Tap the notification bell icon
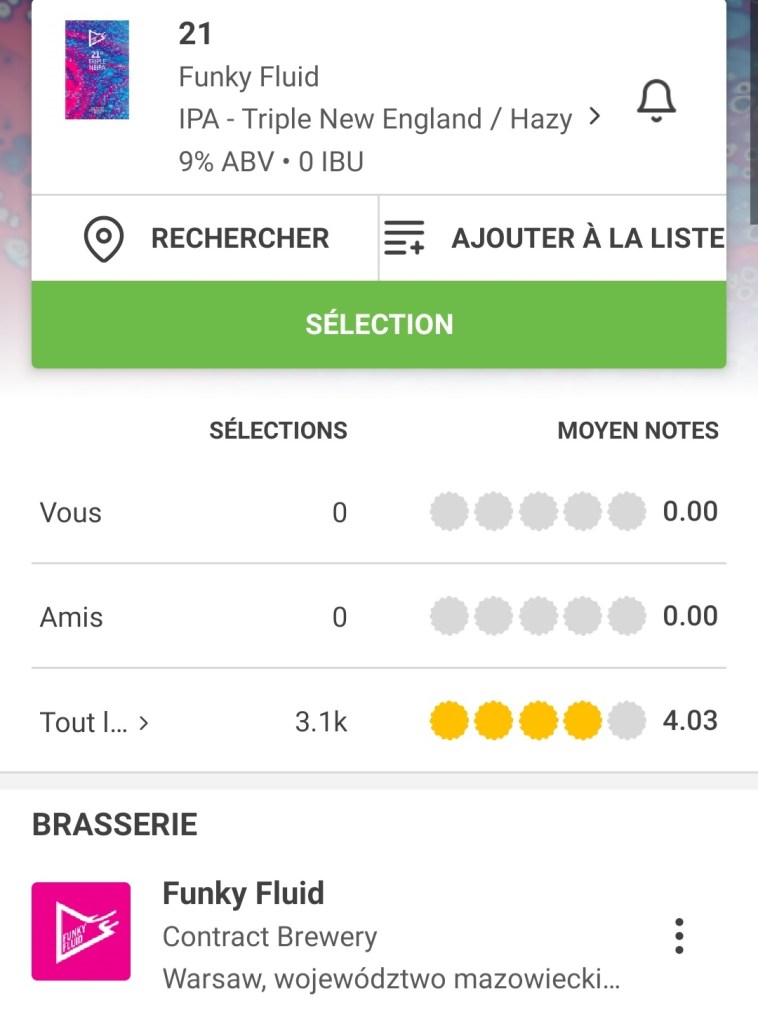This screenshot has width=758, height=1024. [x=656, y=101]
